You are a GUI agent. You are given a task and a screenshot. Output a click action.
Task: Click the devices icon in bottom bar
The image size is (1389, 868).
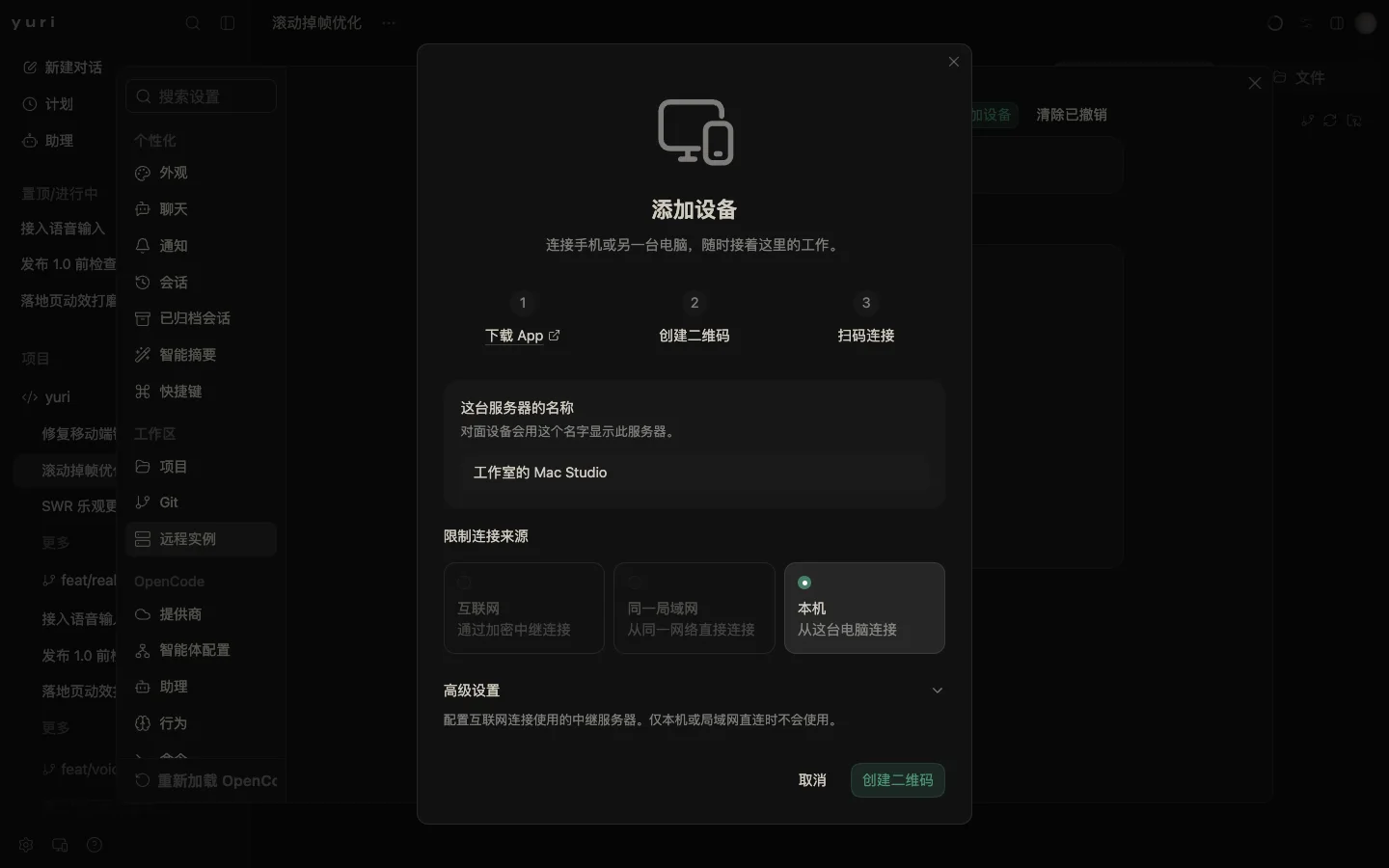point(60,845)
